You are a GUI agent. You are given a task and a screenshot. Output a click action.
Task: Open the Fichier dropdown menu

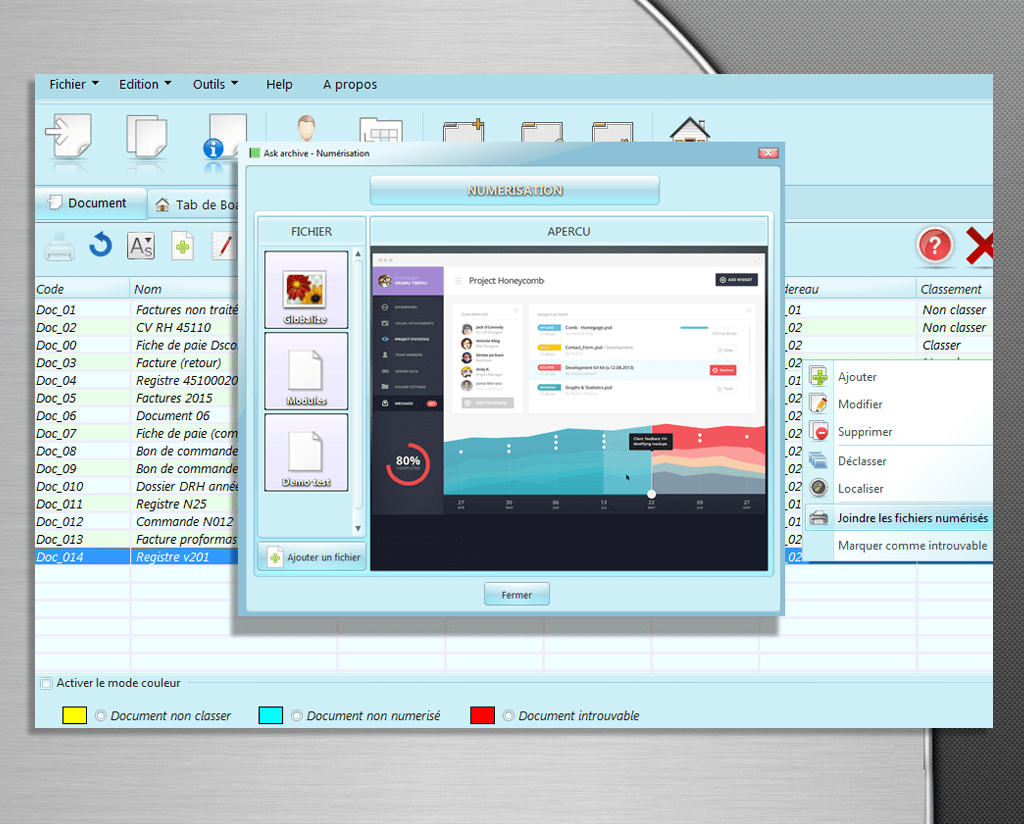[x=74, y=85]
